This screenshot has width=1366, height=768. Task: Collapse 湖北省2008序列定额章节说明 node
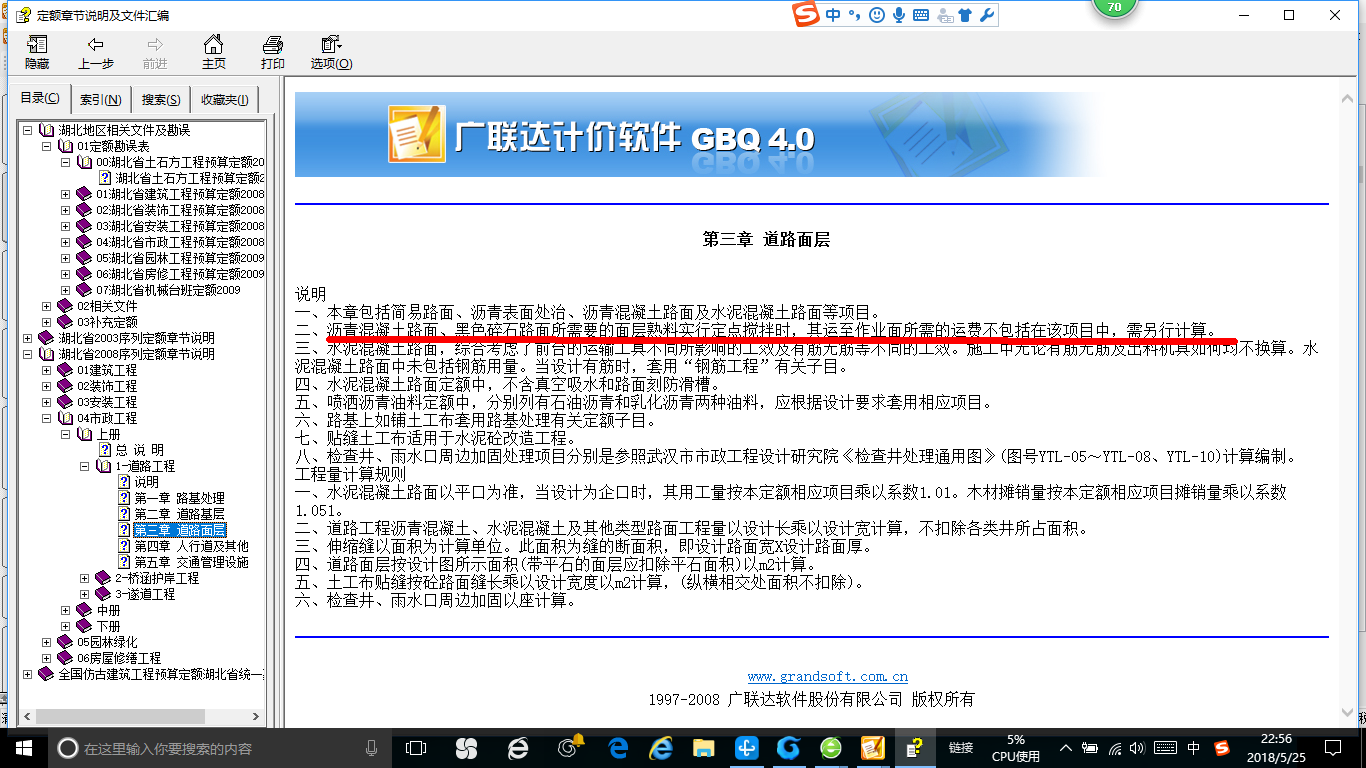[28, 354]
